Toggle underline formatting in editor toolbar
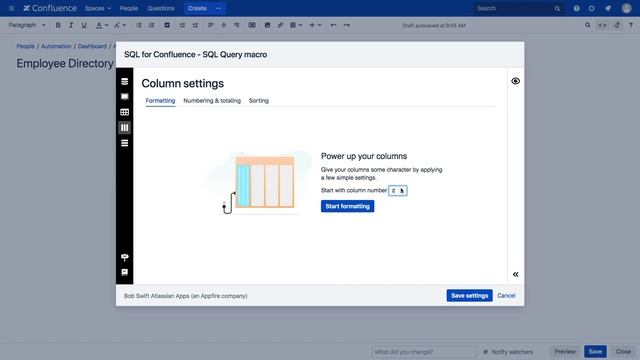The image size is (640, 360). pyautogui.click(x=84, y=25)
